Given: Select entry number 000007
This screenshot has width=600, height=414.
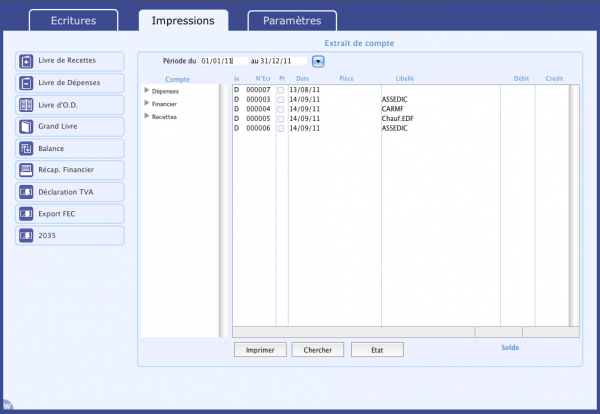Looking at the screenshot, I should click(x=258, y=90).
